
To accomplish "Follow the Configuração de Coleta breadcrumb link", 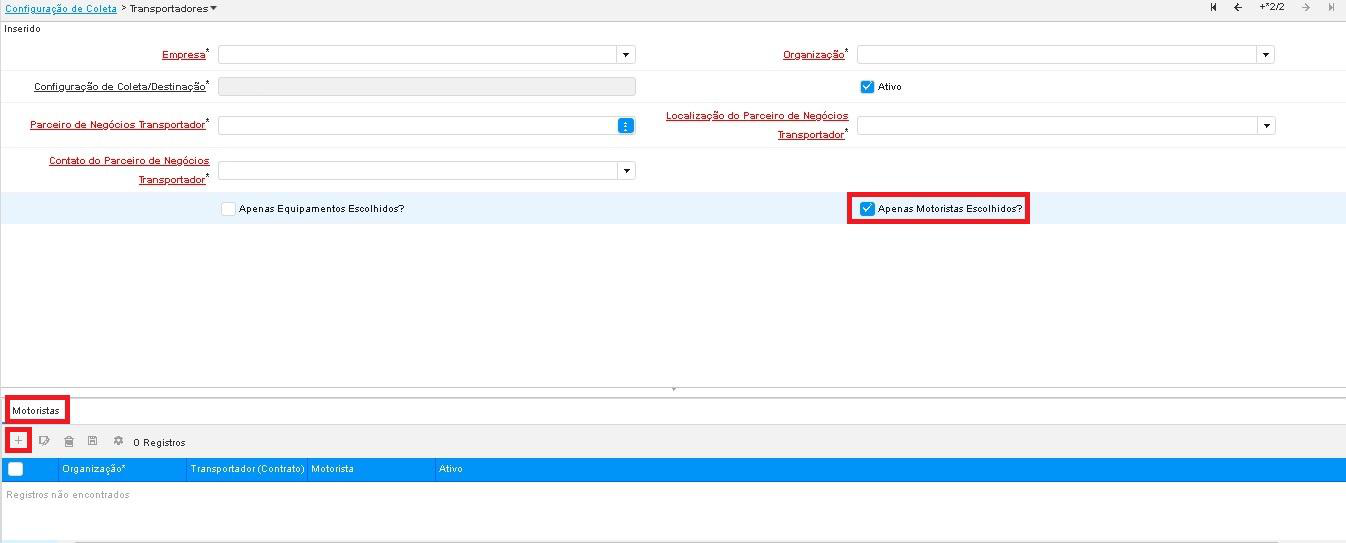I will click(60, 8).
